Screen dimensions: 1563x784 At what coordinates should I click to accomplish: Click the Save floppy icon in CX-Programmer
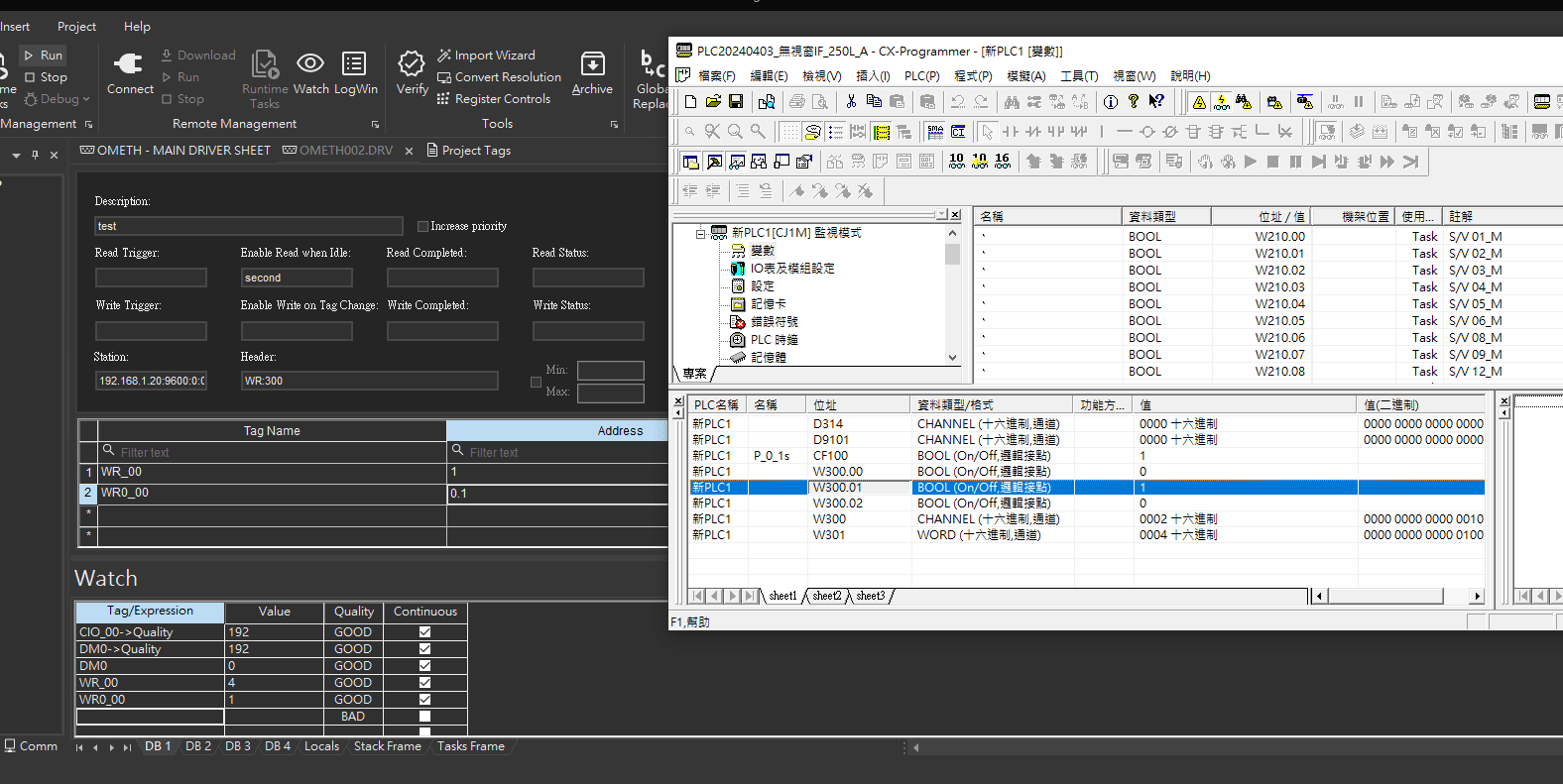click(x=736, y=101)
